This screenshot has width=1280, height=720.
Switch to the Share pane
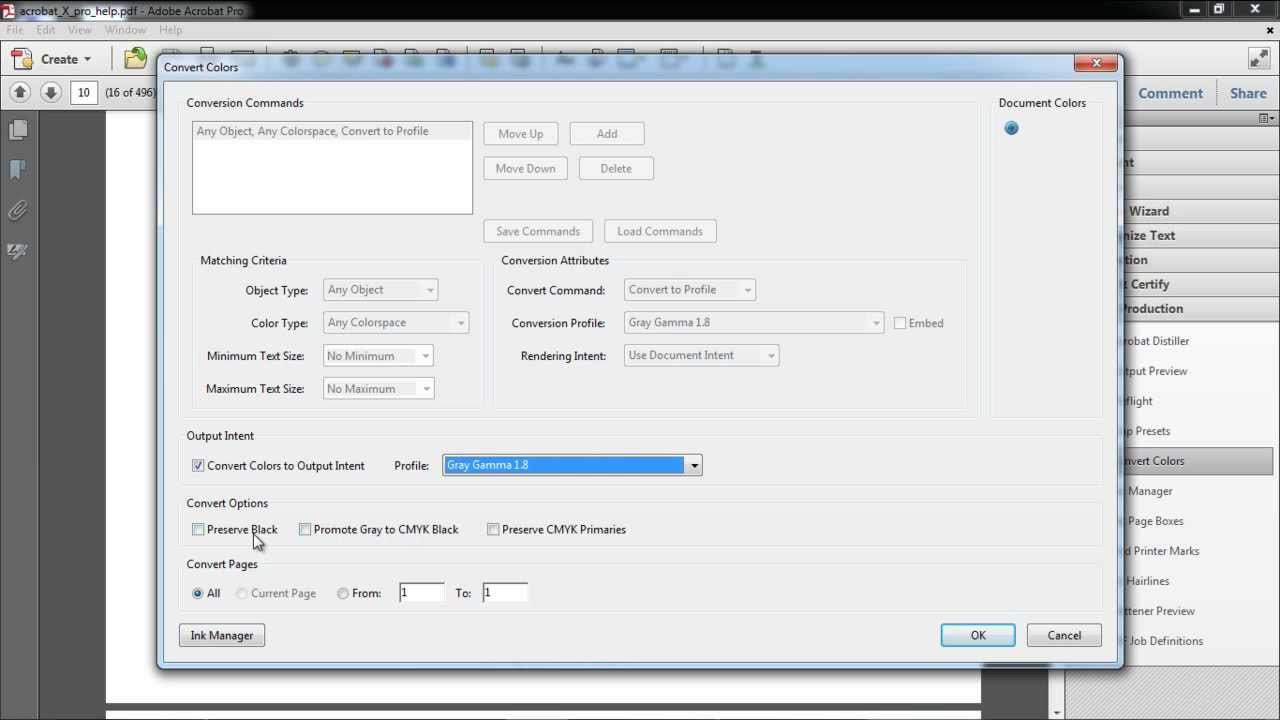(1248, 93)
